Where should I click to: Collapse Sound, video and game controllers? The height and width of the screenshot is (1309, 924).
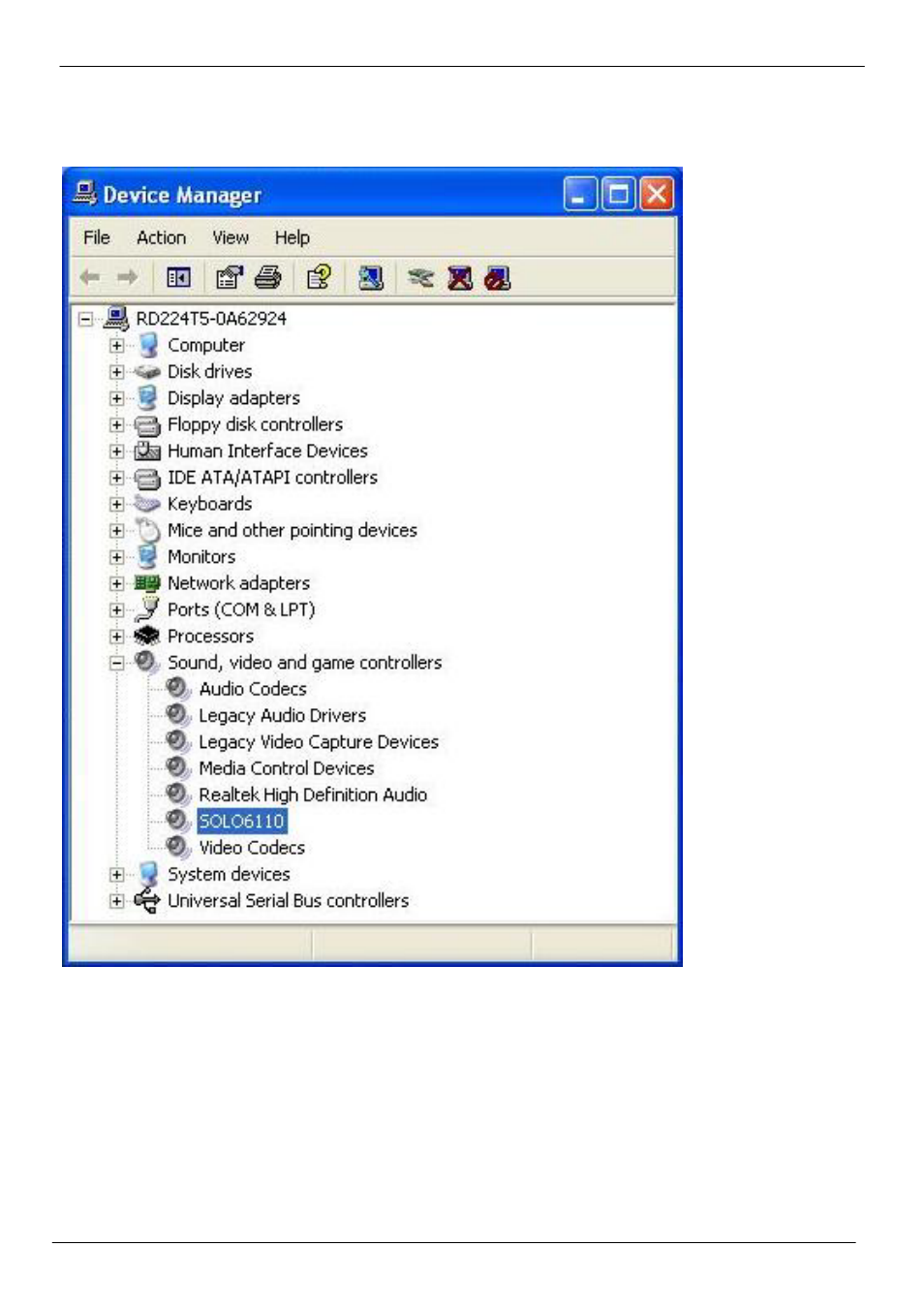pyautogui.click(x=116, y=663)
